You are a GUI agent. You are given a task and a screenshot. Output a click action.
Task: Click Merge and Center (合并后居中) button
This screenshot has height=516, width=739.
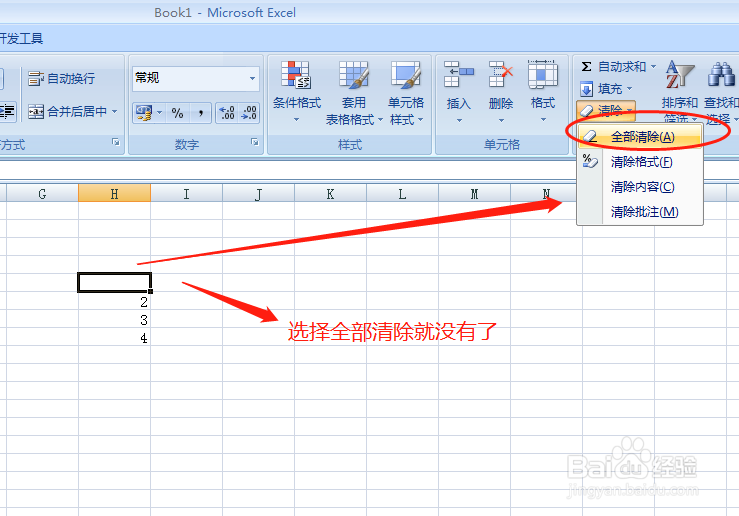tap(67, 112)
